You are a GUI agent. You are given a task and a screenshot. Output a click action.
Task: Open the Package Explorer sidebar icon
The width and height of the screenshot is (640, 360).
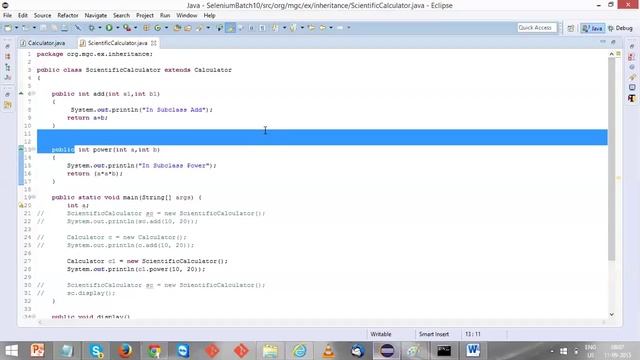coord(7,56)
